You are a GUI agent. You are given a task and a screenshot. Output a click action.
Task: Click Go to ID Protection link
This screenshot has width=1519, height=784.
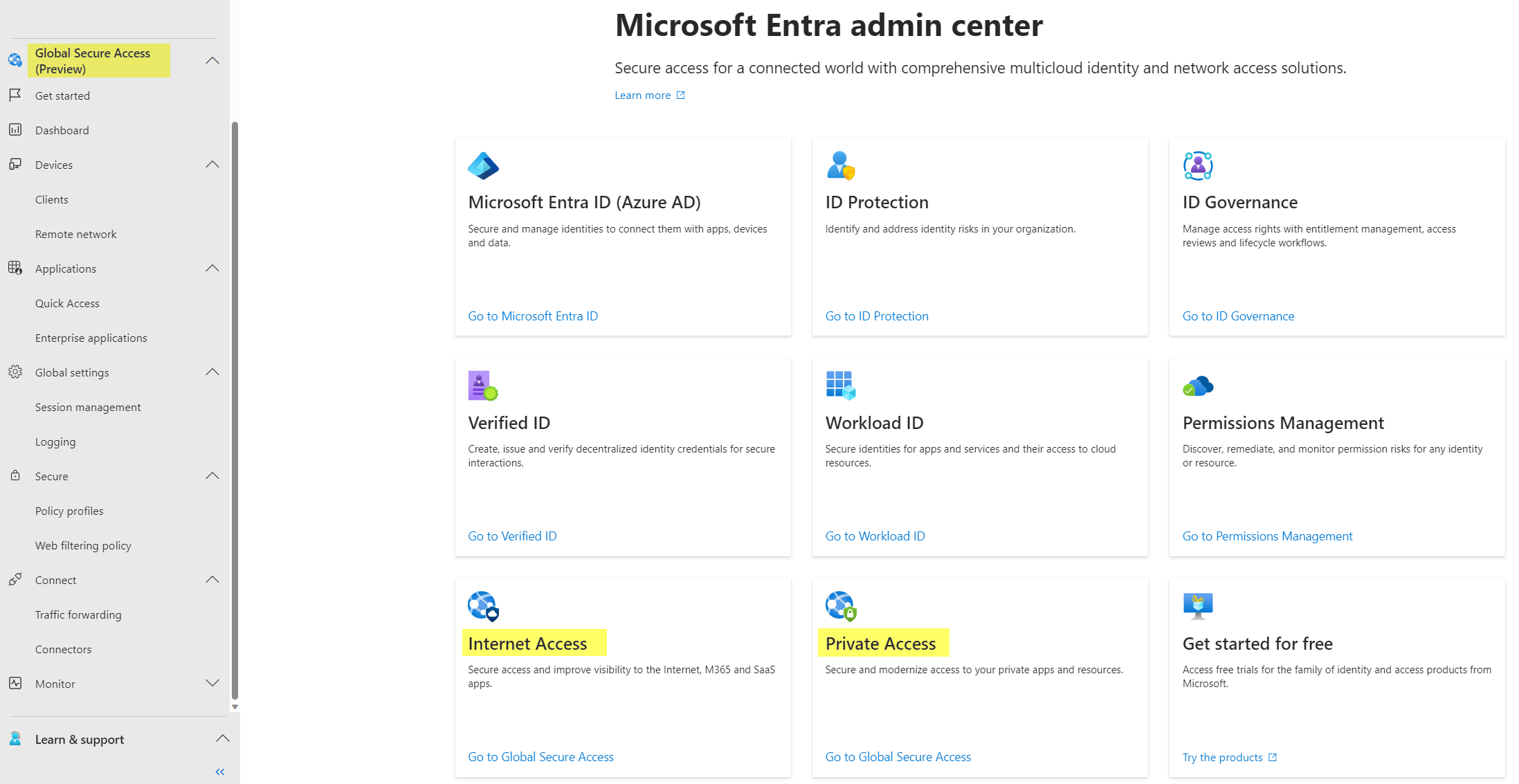(877, 316)
